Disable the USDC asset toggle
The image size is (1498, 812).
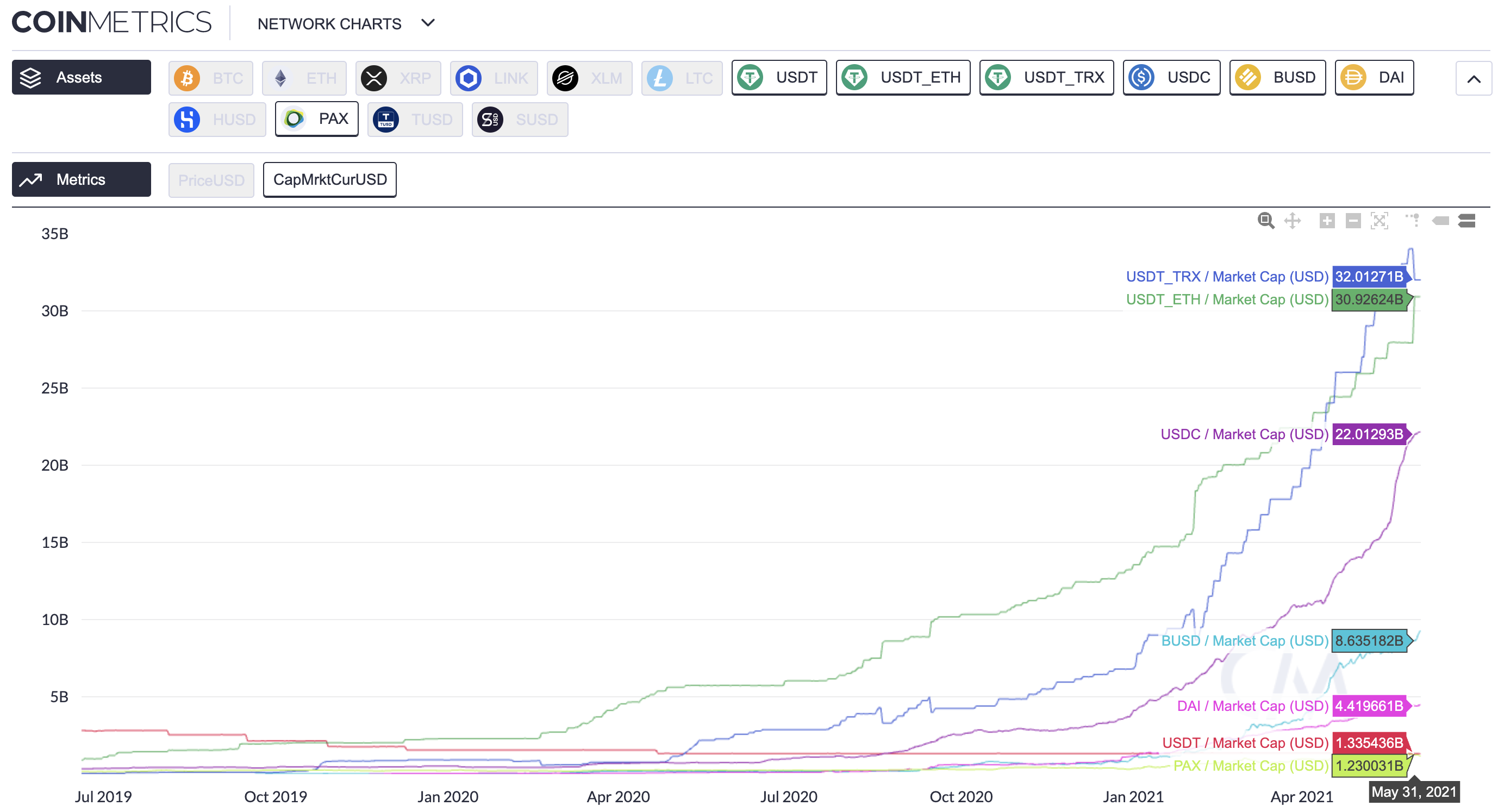tap(1171, 77)
